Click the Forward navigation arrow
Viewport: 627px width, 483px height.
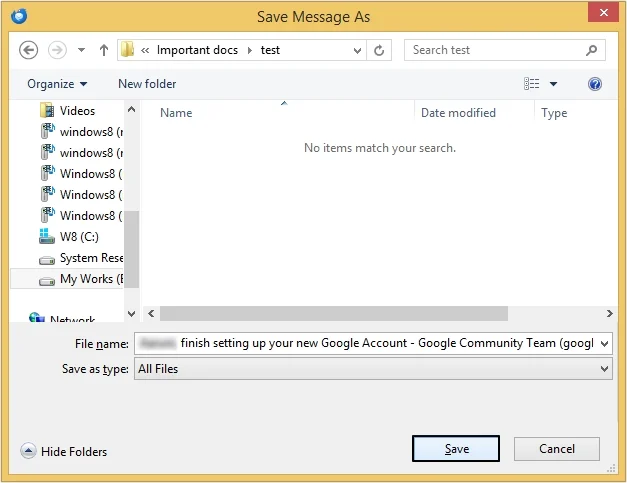click(57, 50)
